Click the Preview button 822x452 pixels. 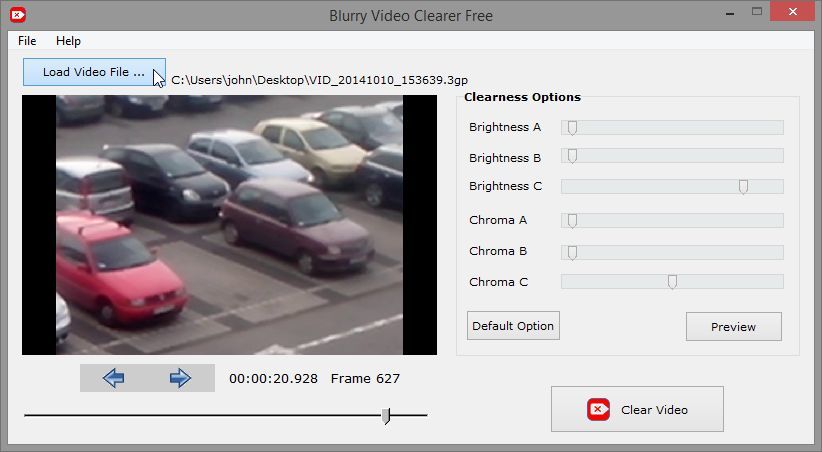tap(733, 327)
